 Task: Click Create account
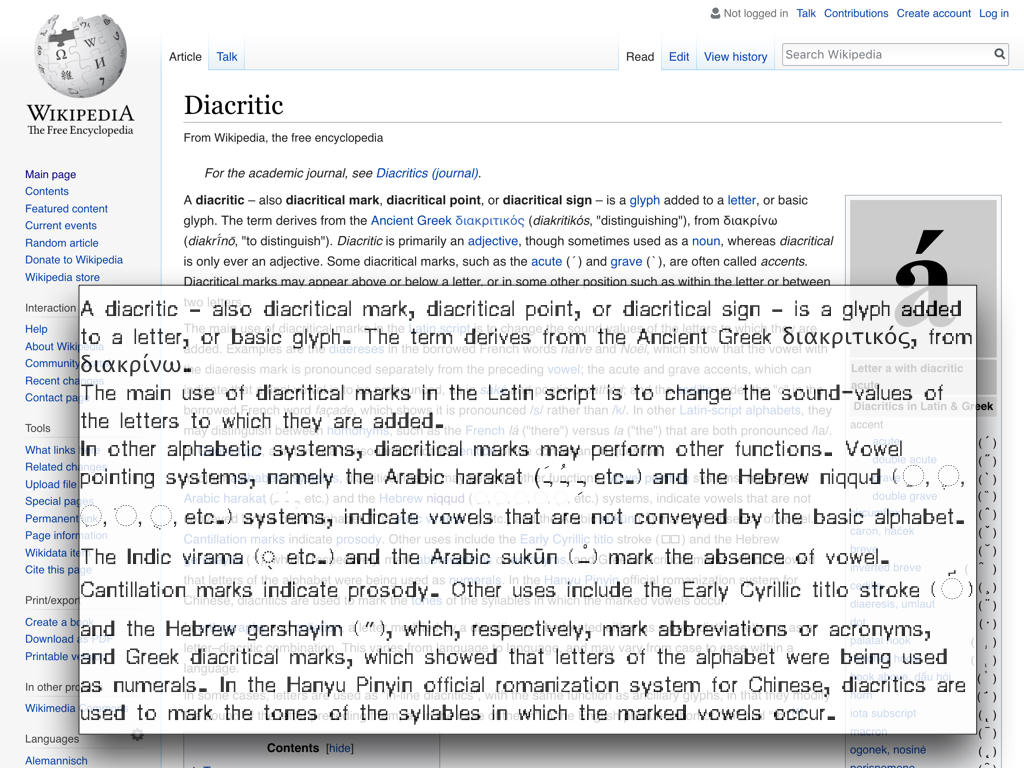[933, 13]
